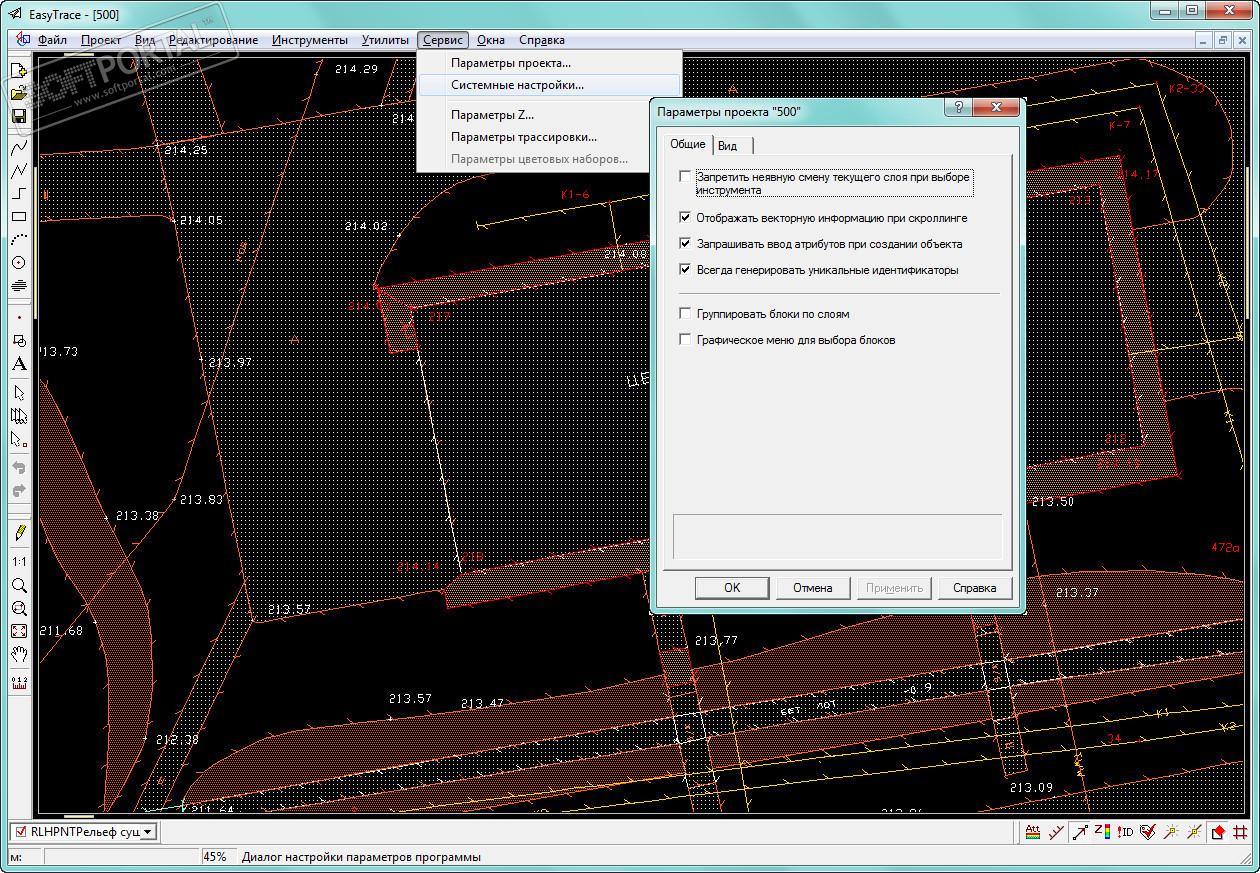Switch to the 'Вид' tab

pyautogui.click(x=728, y=146)
